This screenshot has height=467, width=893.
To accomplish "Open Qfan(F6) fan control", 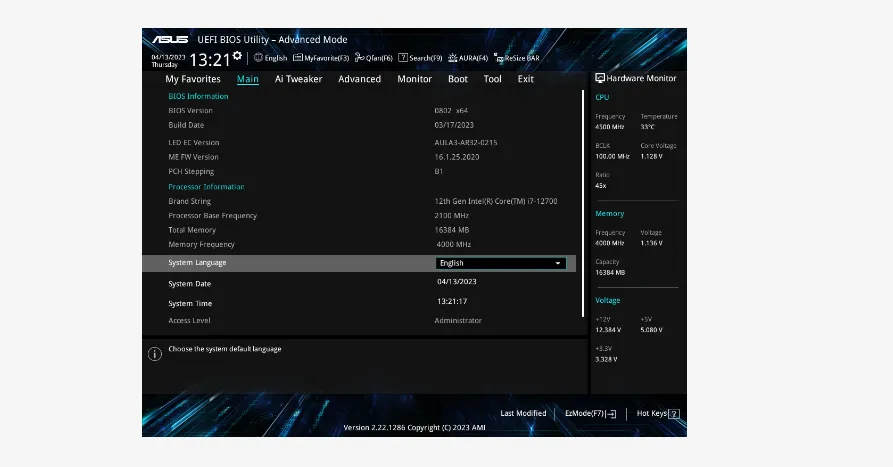I will [x=374, y=58].
